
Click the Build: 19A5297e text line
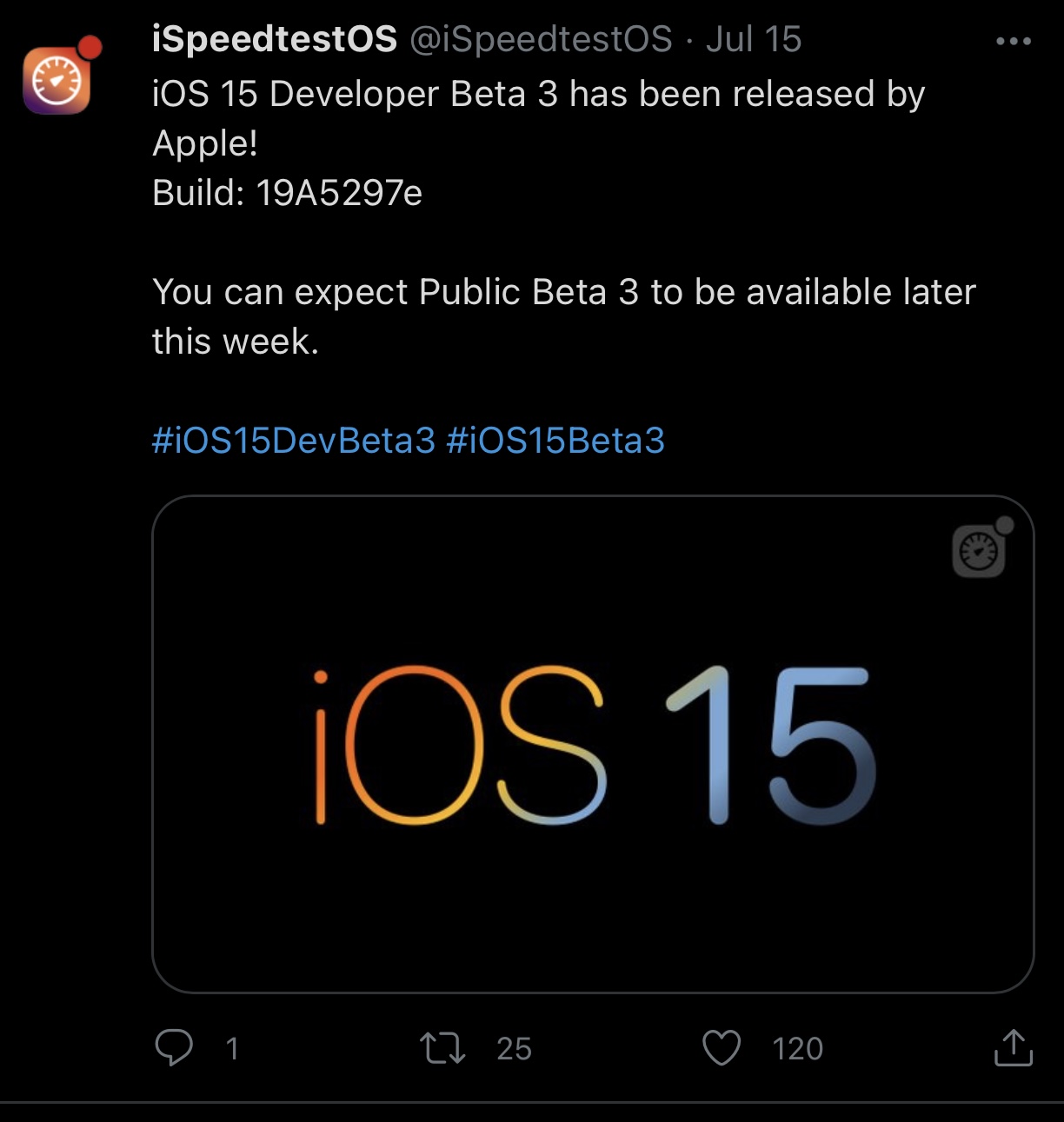[x=287, y=193]
